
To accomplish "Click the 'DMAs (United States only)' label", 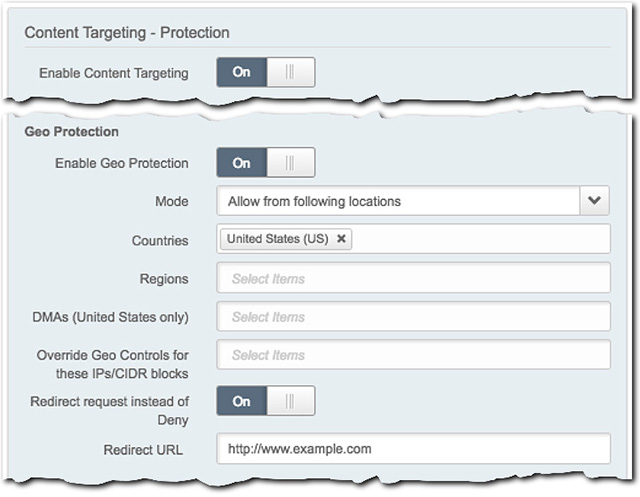I will 110,317.
